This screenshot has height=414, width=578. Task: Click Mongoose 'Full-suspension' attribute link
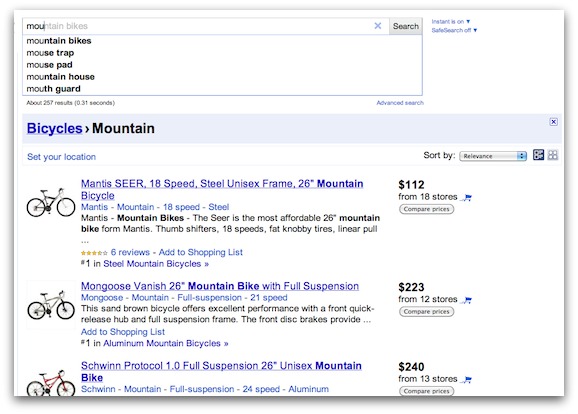(209, 298)
